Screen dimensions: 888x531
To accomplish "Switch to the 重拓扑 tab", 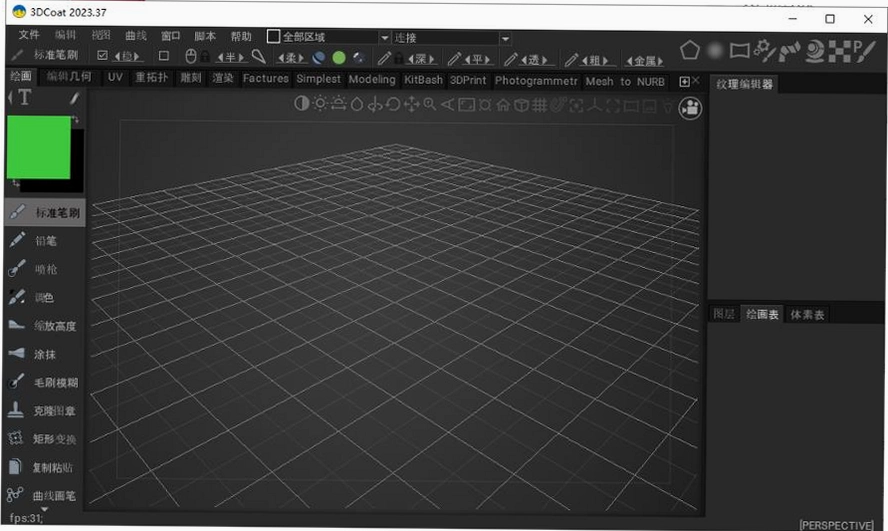I will [x=151, y=77].
